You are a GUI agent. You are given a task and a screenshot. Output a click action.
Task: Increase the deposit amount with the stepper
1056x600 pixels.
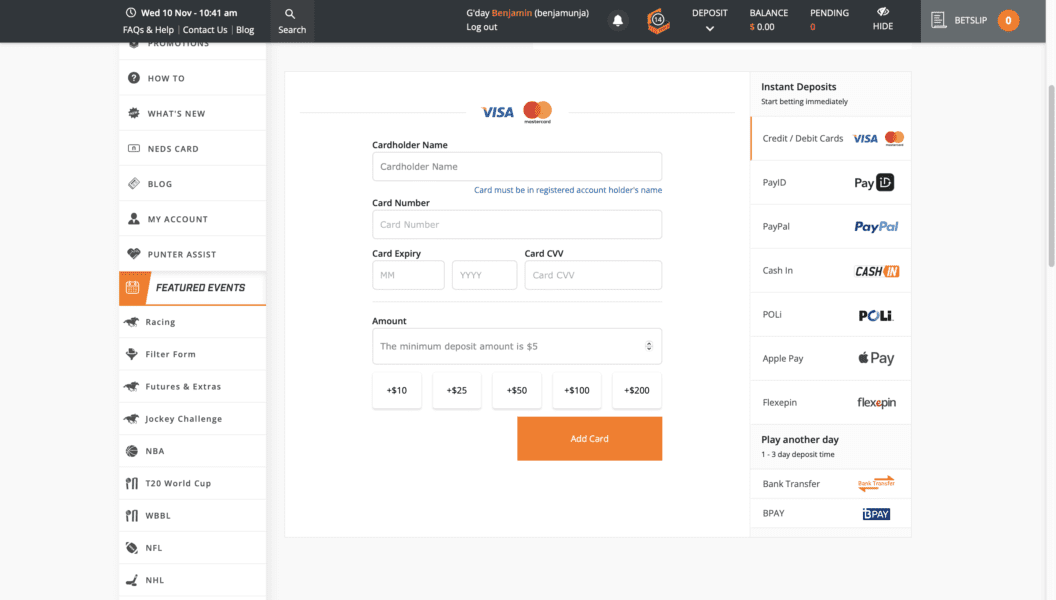coord(651,341)
